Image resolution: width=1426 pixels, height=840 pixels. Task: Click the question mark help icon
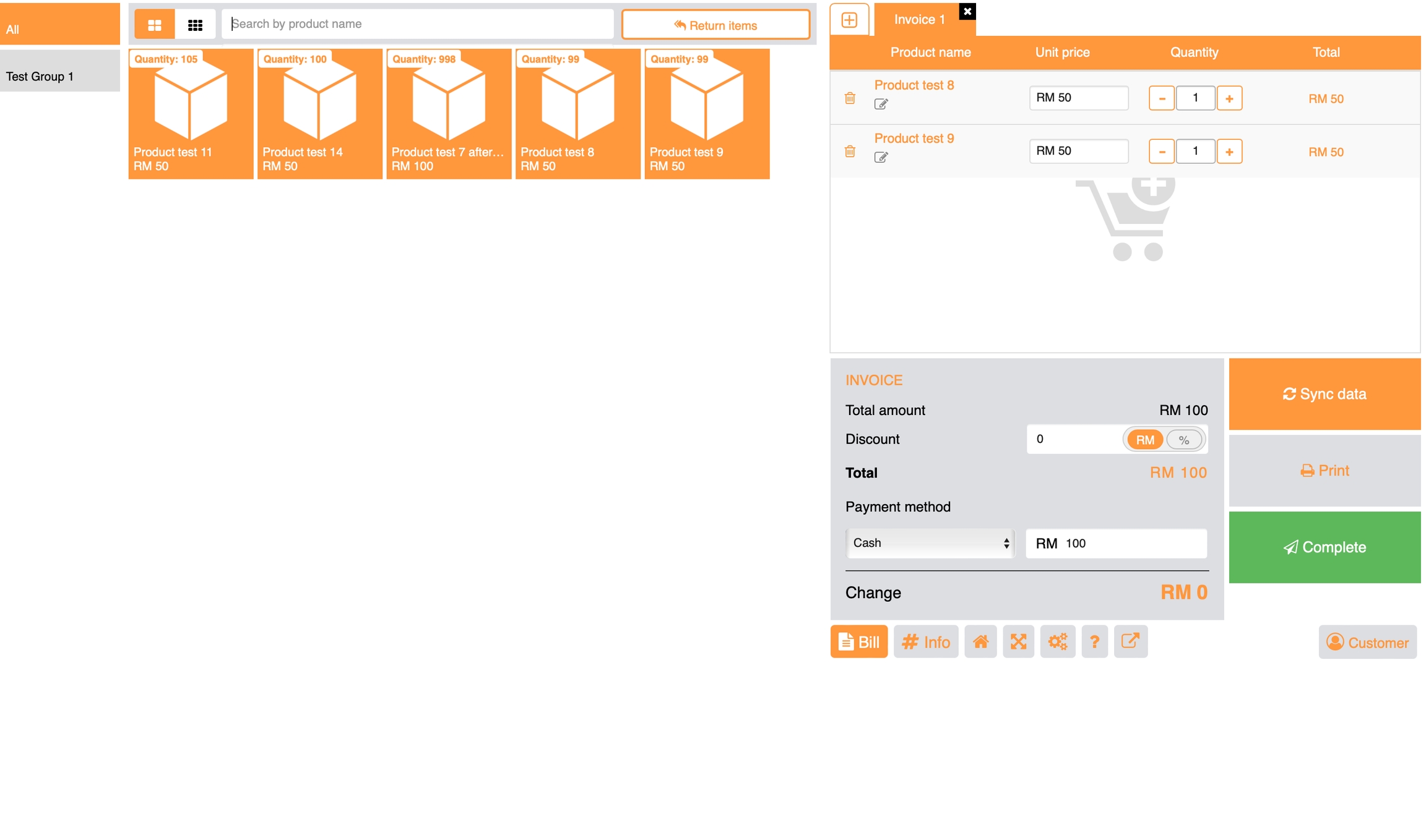(1094, 641)
